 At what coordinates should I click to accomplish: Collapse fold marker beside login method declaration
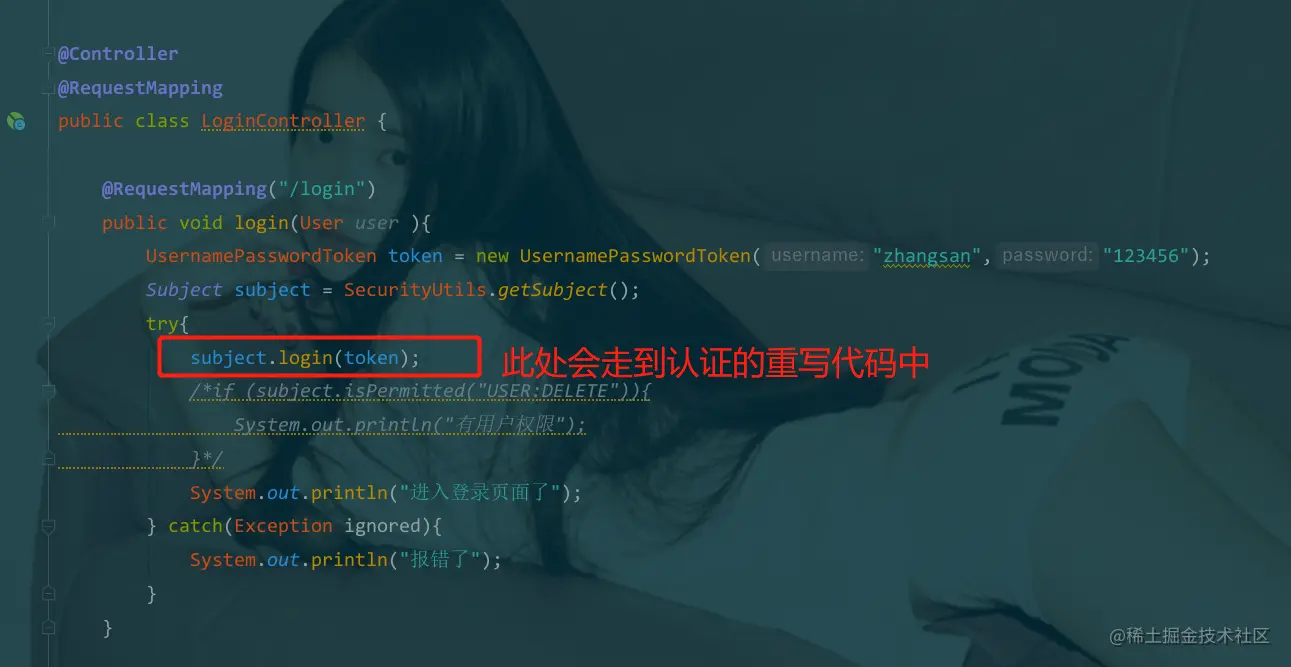pos(48,222)
